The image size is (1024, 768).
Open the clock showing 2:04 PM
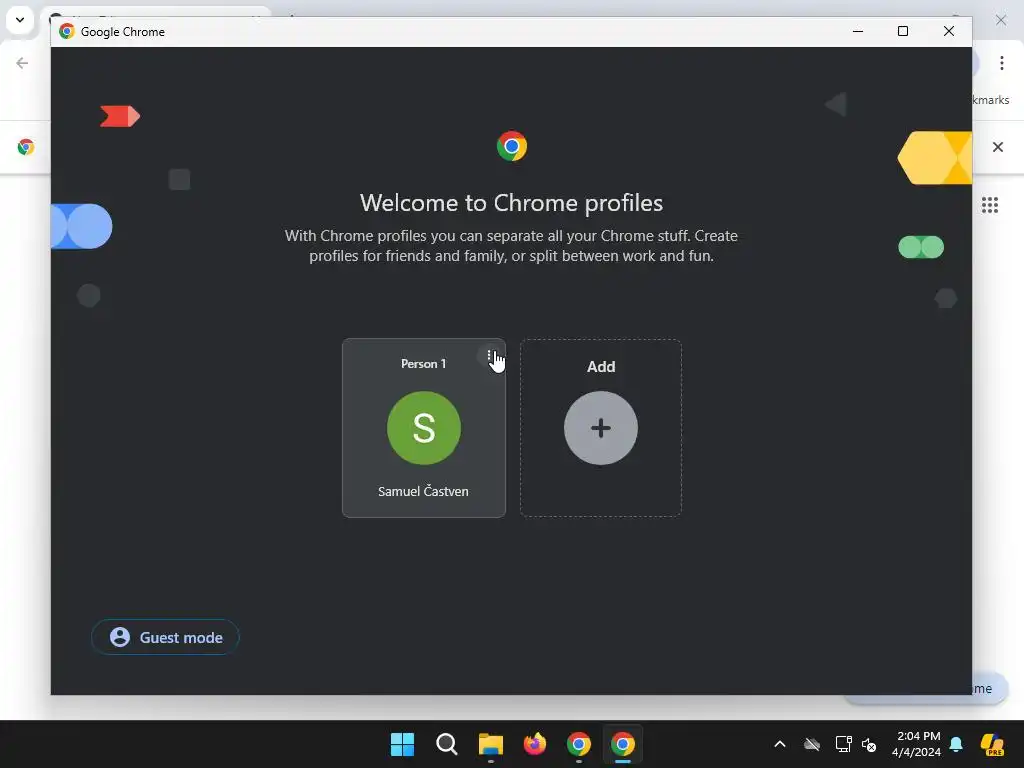click(x=916, y=744)
